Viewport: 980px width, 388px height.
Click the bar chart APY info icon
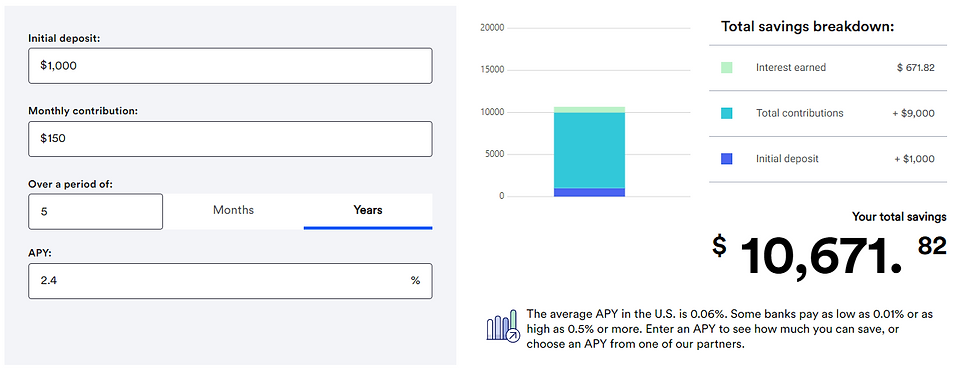[x=503, y=325]
